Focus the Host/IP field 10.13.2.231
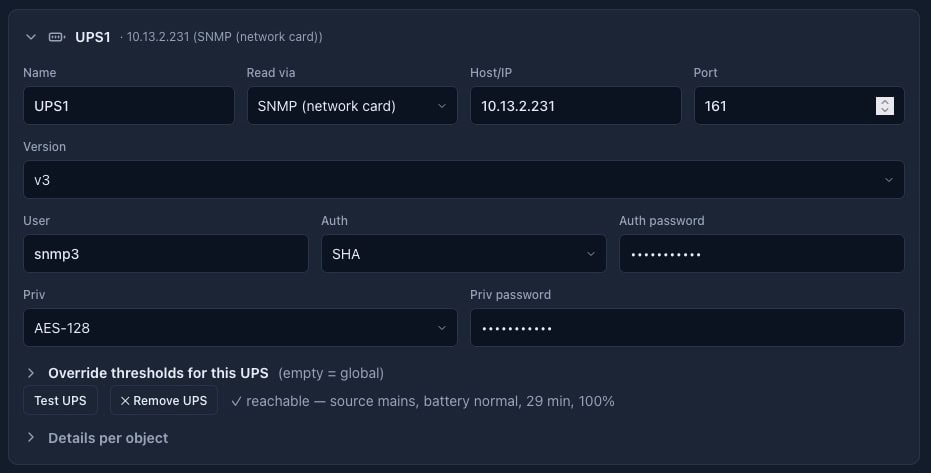931x473 pixels. 576,106
